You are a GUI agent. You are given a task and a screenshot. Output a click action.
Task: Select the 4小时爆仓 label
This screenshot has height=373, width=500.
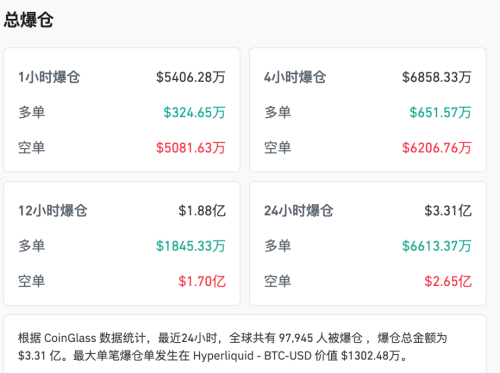tap(295, 77)
